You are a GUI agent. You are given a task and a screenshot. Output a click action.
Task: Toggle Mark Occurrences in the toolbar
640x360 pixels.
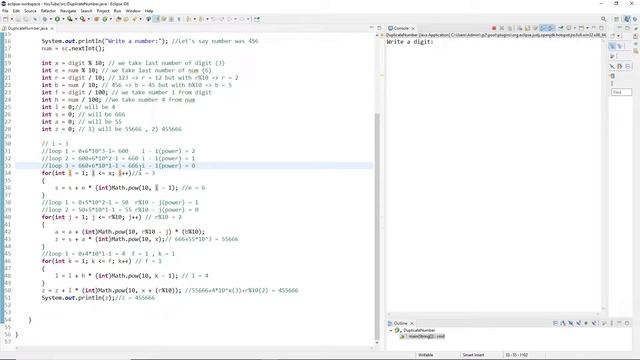tap(156, 19)
